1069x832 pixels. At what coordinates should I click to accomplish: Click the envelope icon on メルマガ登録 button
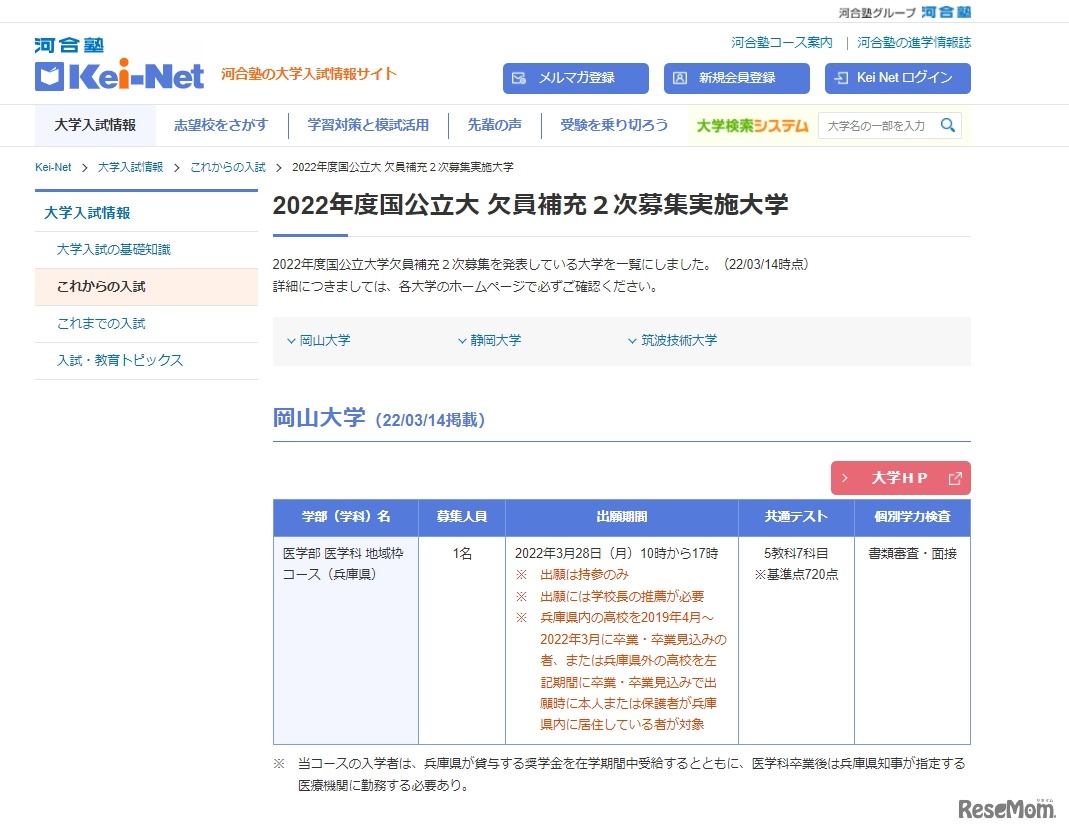[517, 77]
